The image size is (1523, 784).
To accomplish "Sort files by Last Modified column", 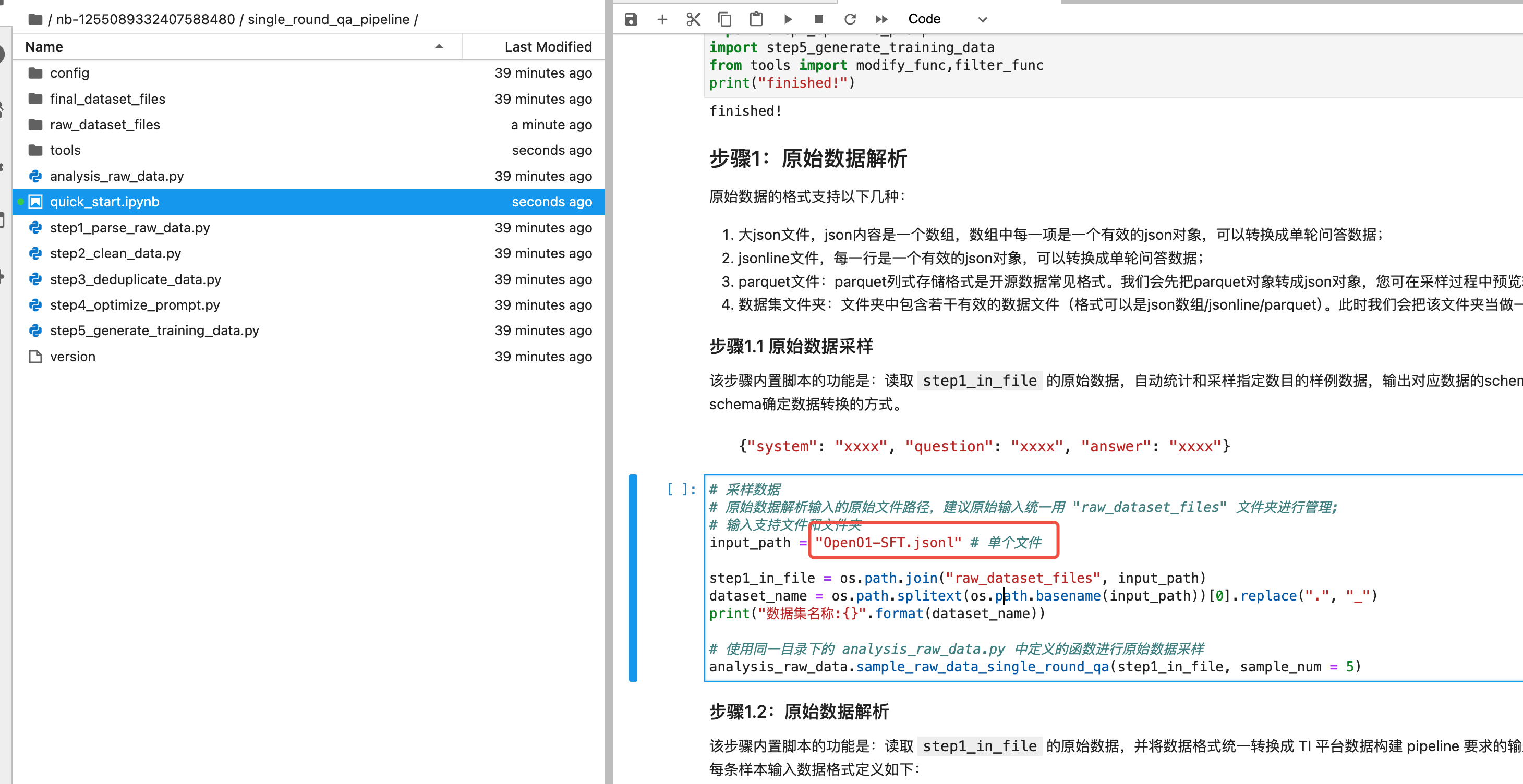I will pos(534,47).
